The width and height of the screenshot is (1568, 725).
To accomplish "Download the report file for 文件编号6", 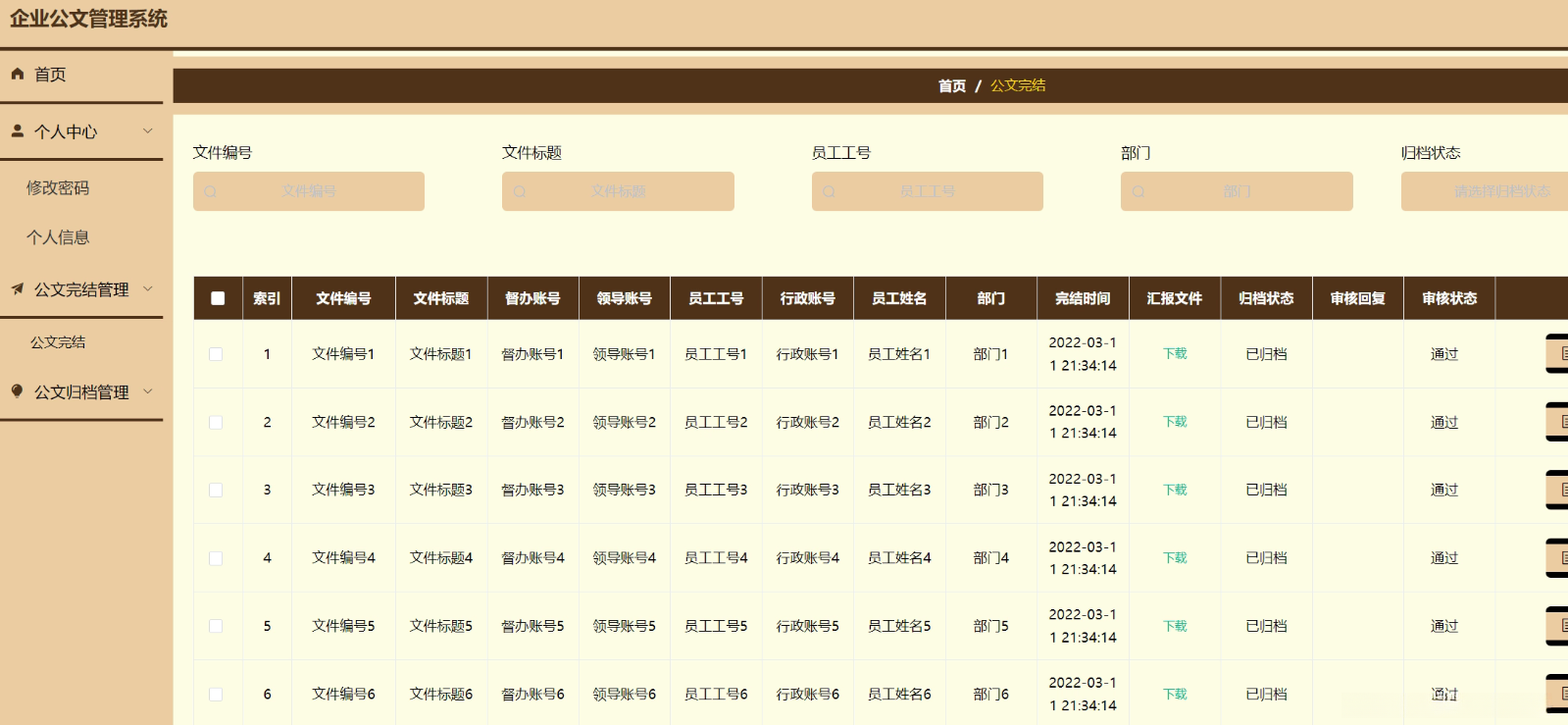I will [1175, 694].
